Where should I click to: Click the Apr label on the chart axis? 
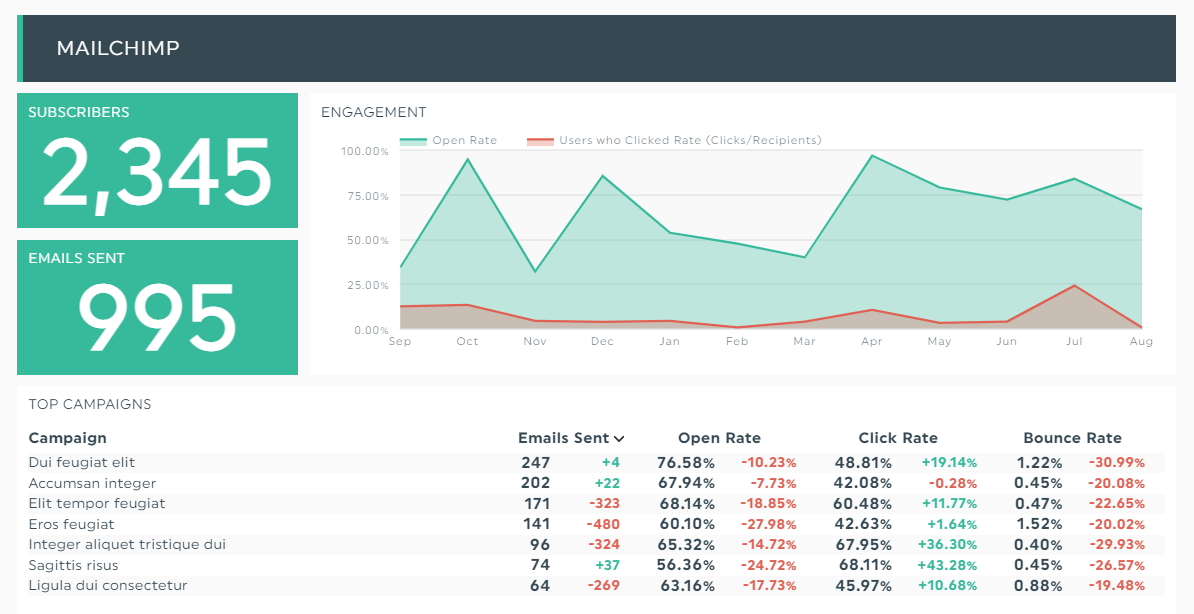tap(872, 341)
